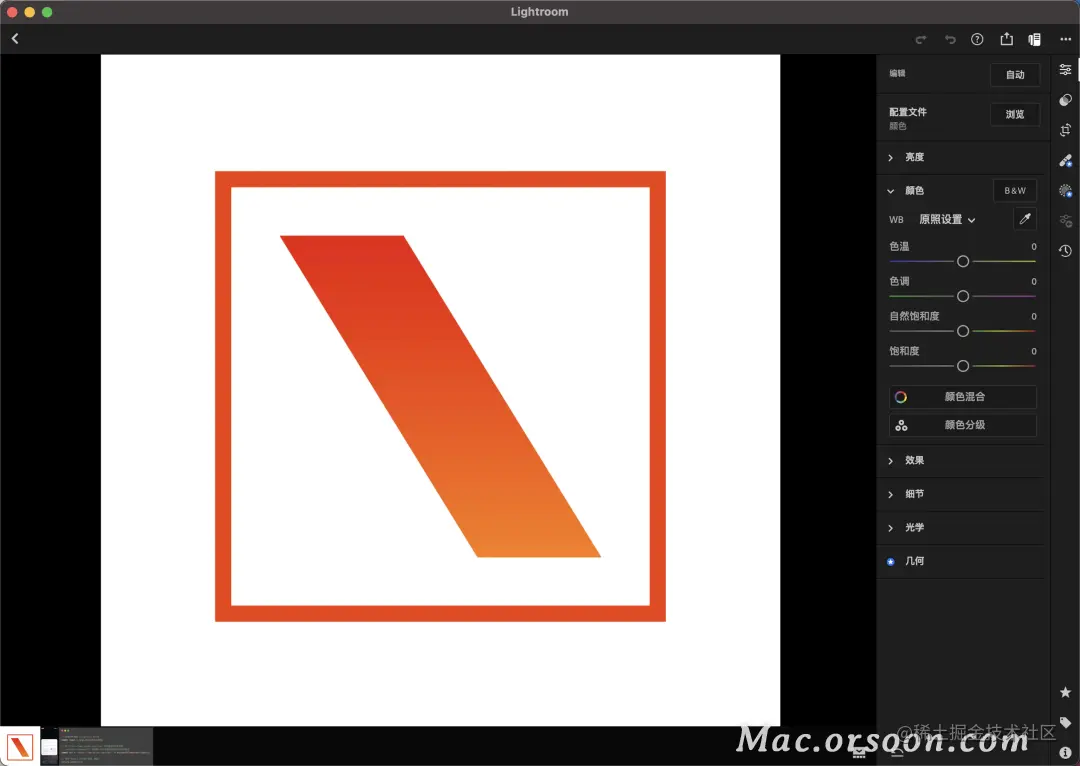Open the Keywords tag icon
The image size is (1080, 766).
pyautogui.click(x=1065, y=722)
